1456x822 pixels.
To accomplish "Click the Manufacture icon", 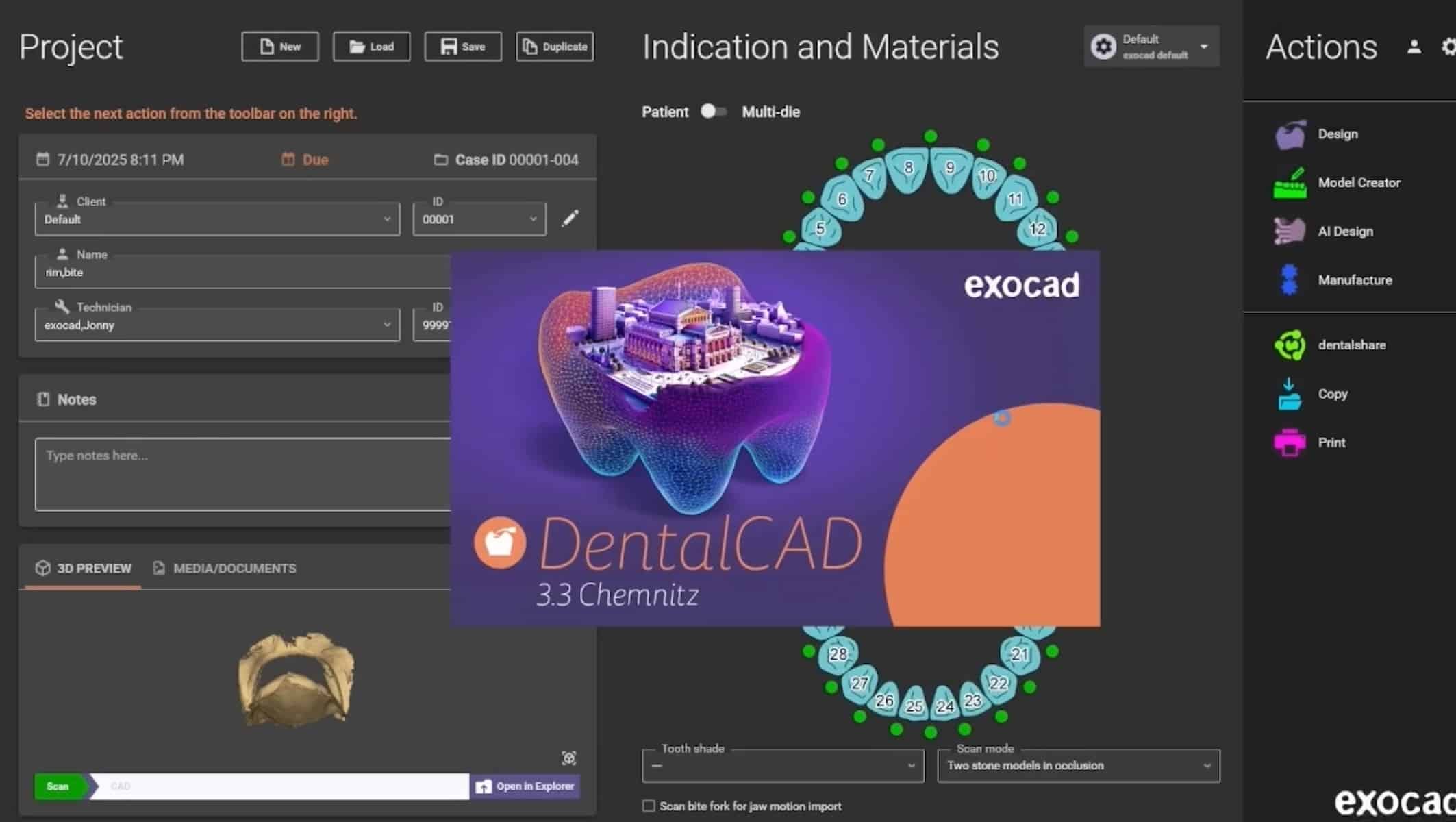I will tap(1290, 279).
